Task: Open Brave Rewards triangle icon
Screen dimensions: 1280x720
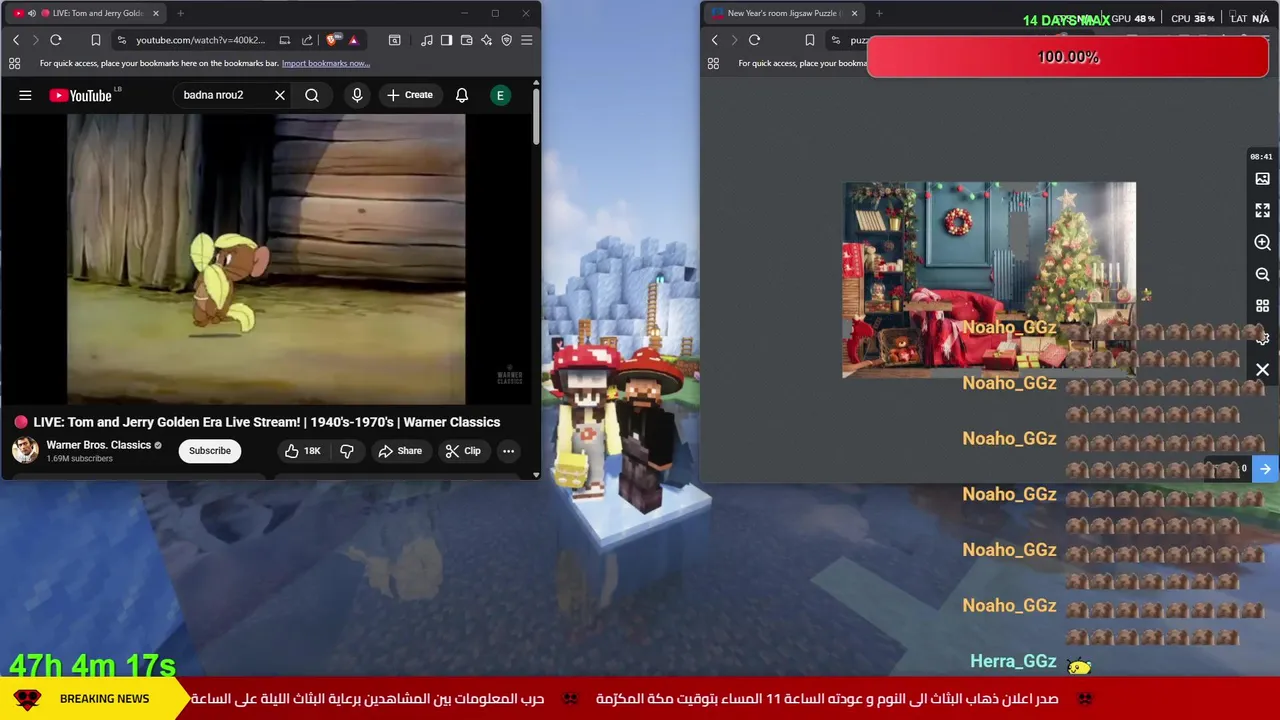Action: [x=353, y=40]
